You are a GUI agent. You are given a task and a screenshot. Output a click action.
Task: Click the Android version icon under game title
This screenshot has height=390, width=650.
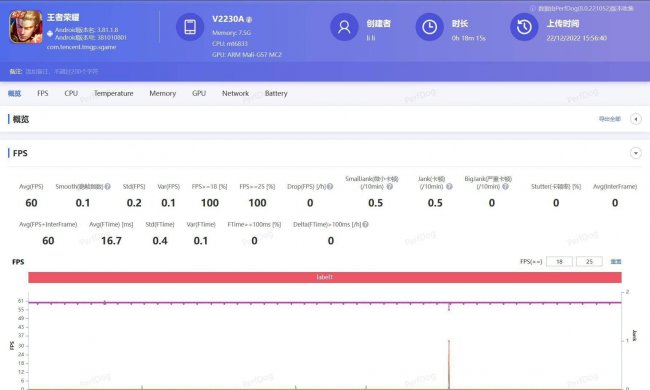50,34
